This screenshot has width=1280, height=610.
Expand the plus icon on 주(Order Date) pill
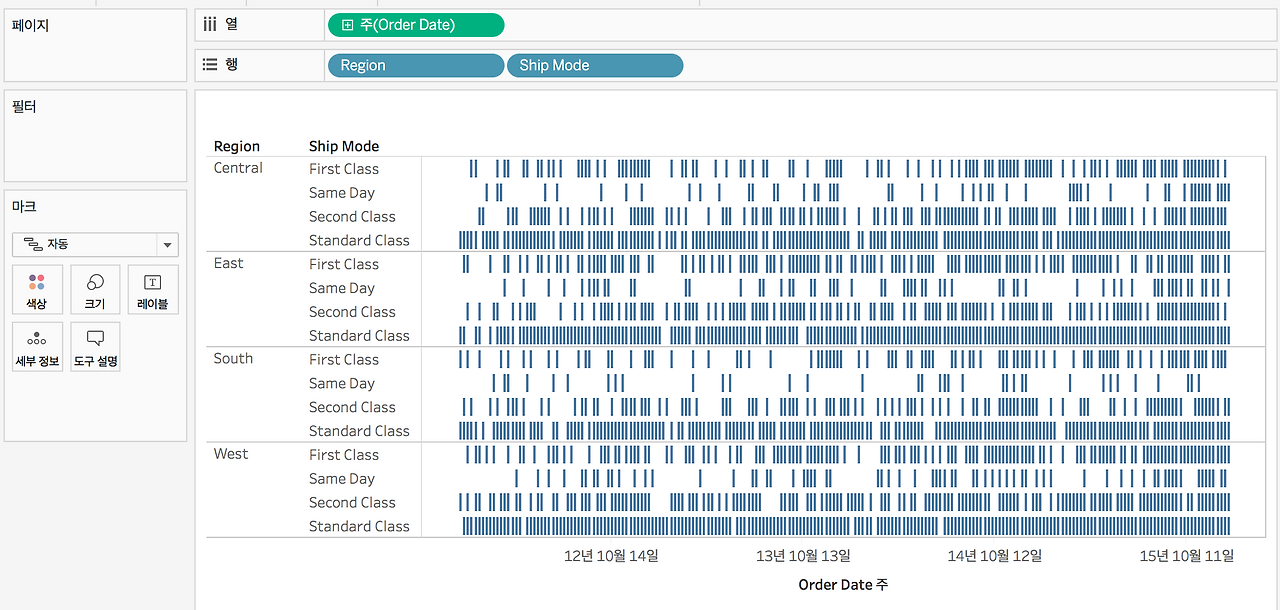pos(347,25)
